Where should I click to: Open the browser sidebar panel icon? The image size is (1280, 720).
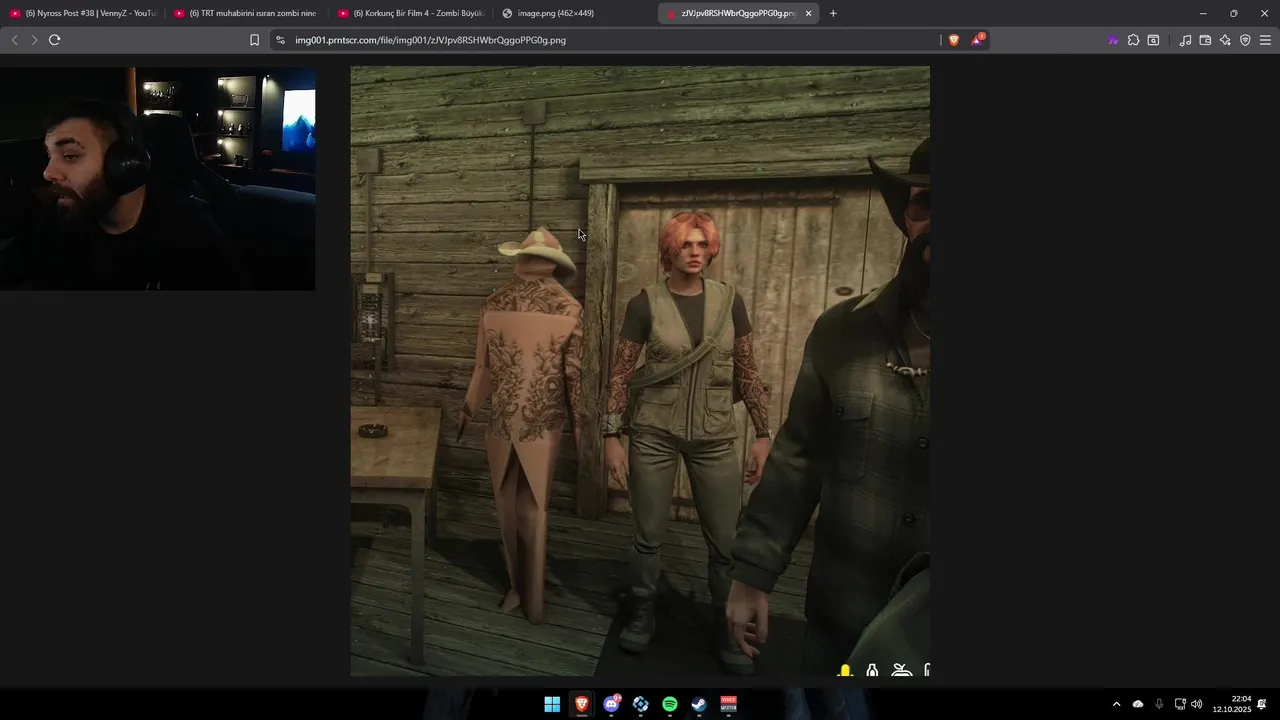pyautogui.click(x=1153, y=40)
